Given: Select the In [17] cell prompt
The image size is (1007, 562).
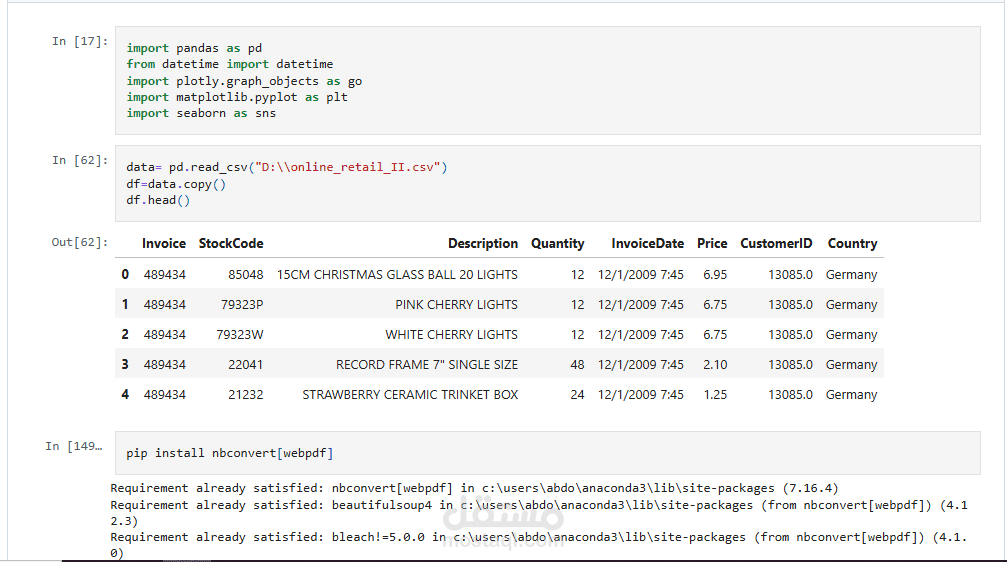Looking at the screenshot, I should (x=80, y=41).
